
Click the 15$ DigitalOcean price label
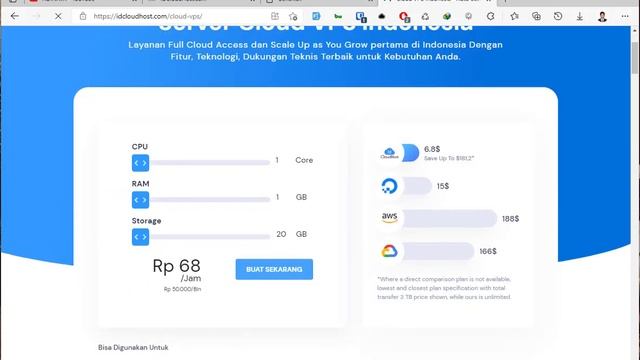[x=443, y=186]
